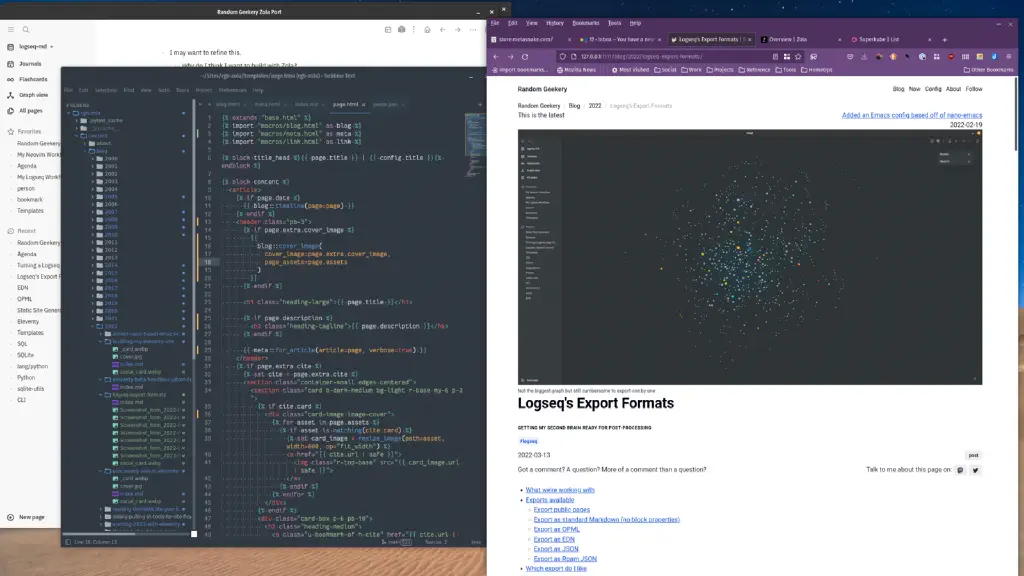Toggle Logseq left sidebar hamburger icon
Viewport: 1024px width, 576px height.
click(11, 29)
